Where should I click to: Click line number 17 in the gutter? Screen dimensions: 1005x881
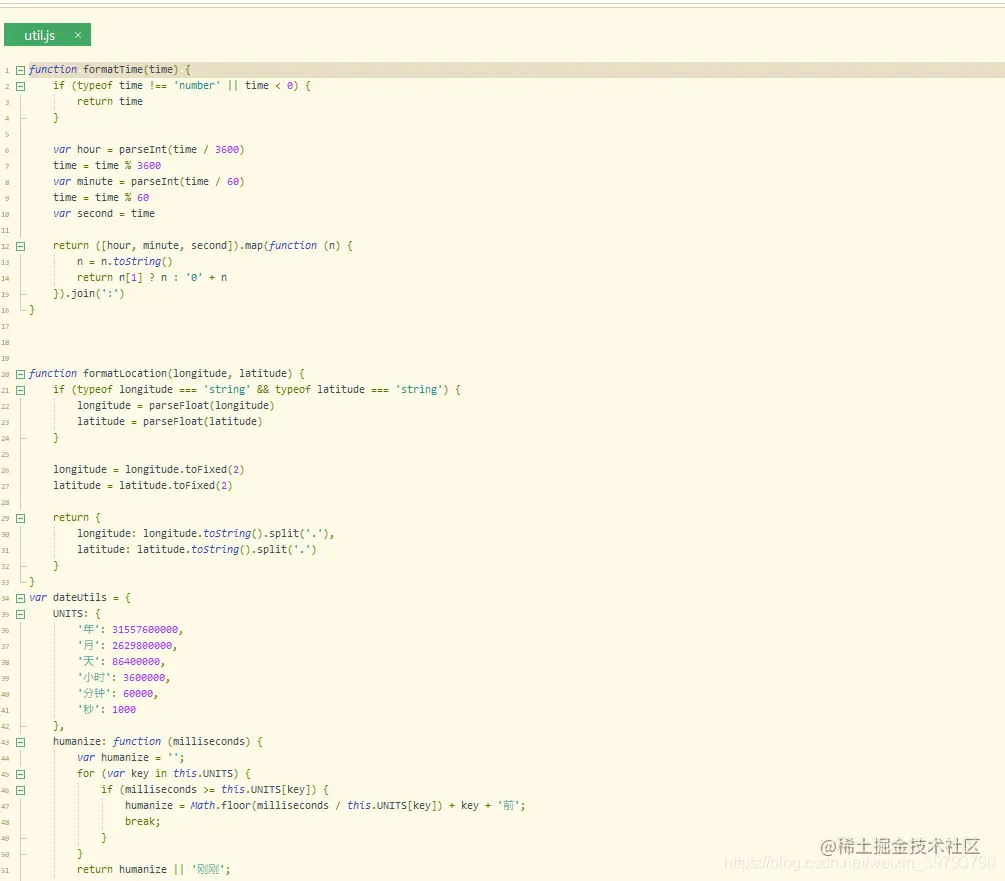click(x=5, y=327)
